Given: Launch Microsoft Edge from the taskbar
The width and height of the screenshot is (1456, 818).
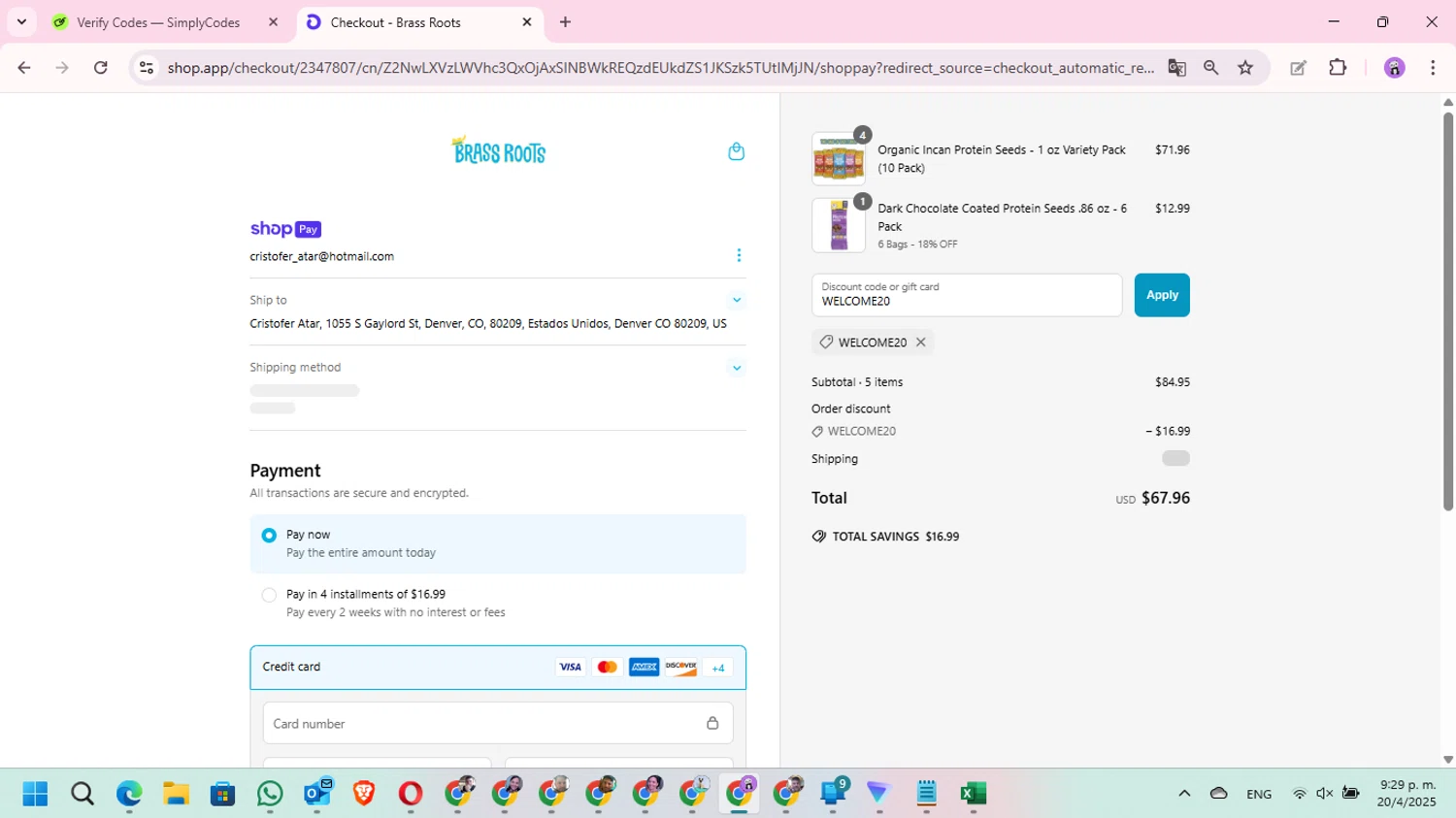Looking at the screenshot, I should [129, 794].
